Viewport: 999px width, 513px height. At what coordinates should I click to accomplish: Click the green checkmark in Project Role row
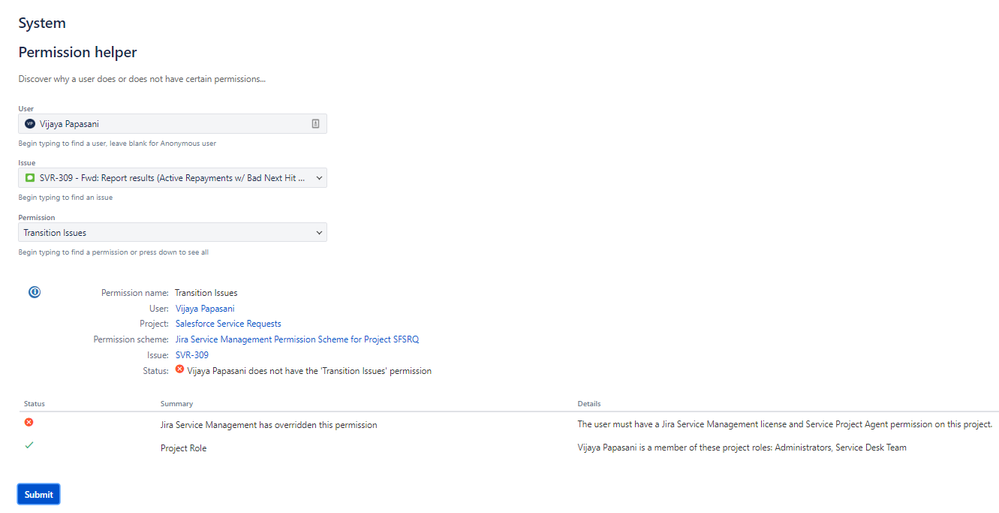coord(29,445)
